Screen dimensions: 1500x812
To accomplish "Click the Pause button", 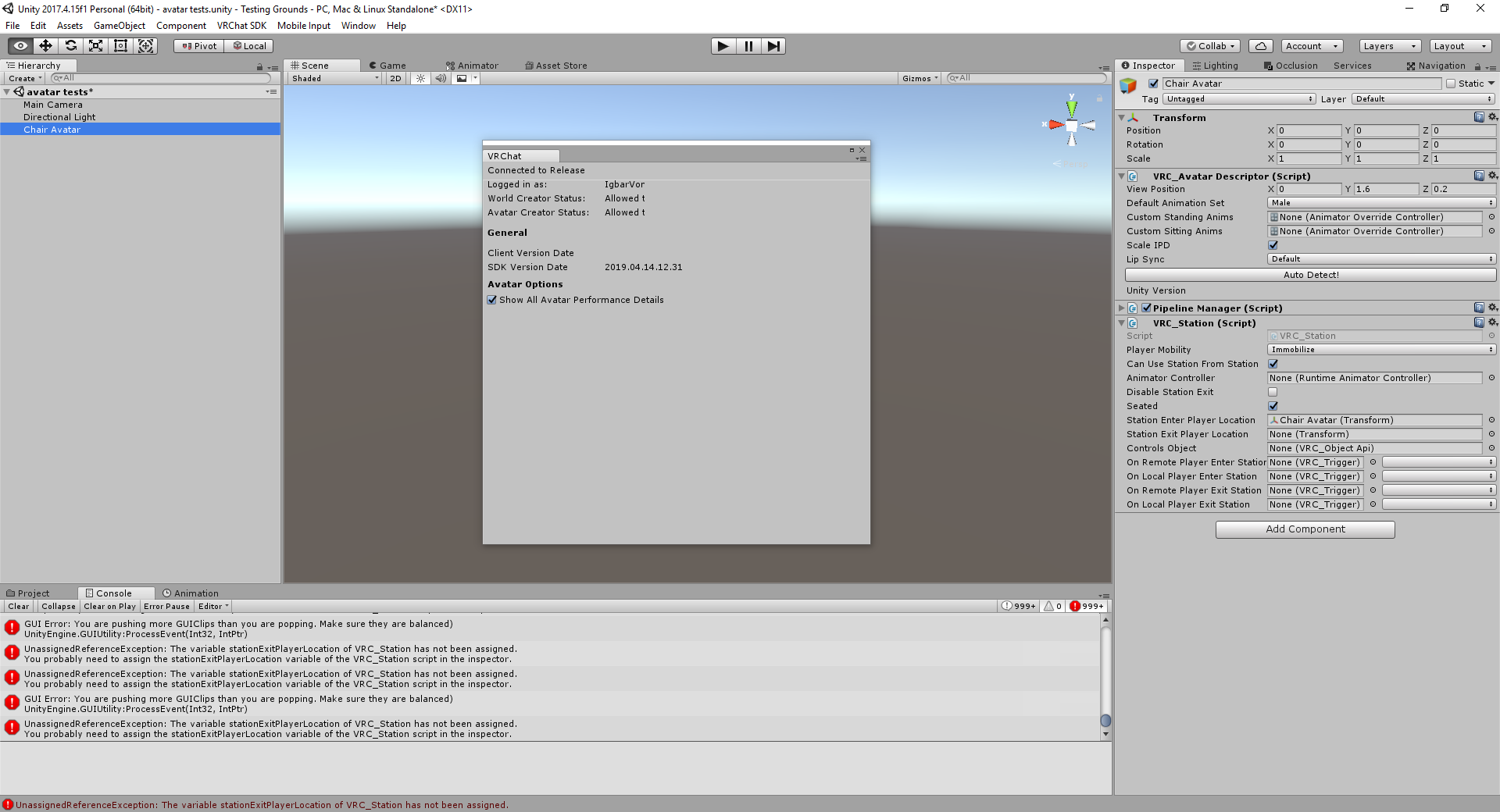I will pos(748,46).
